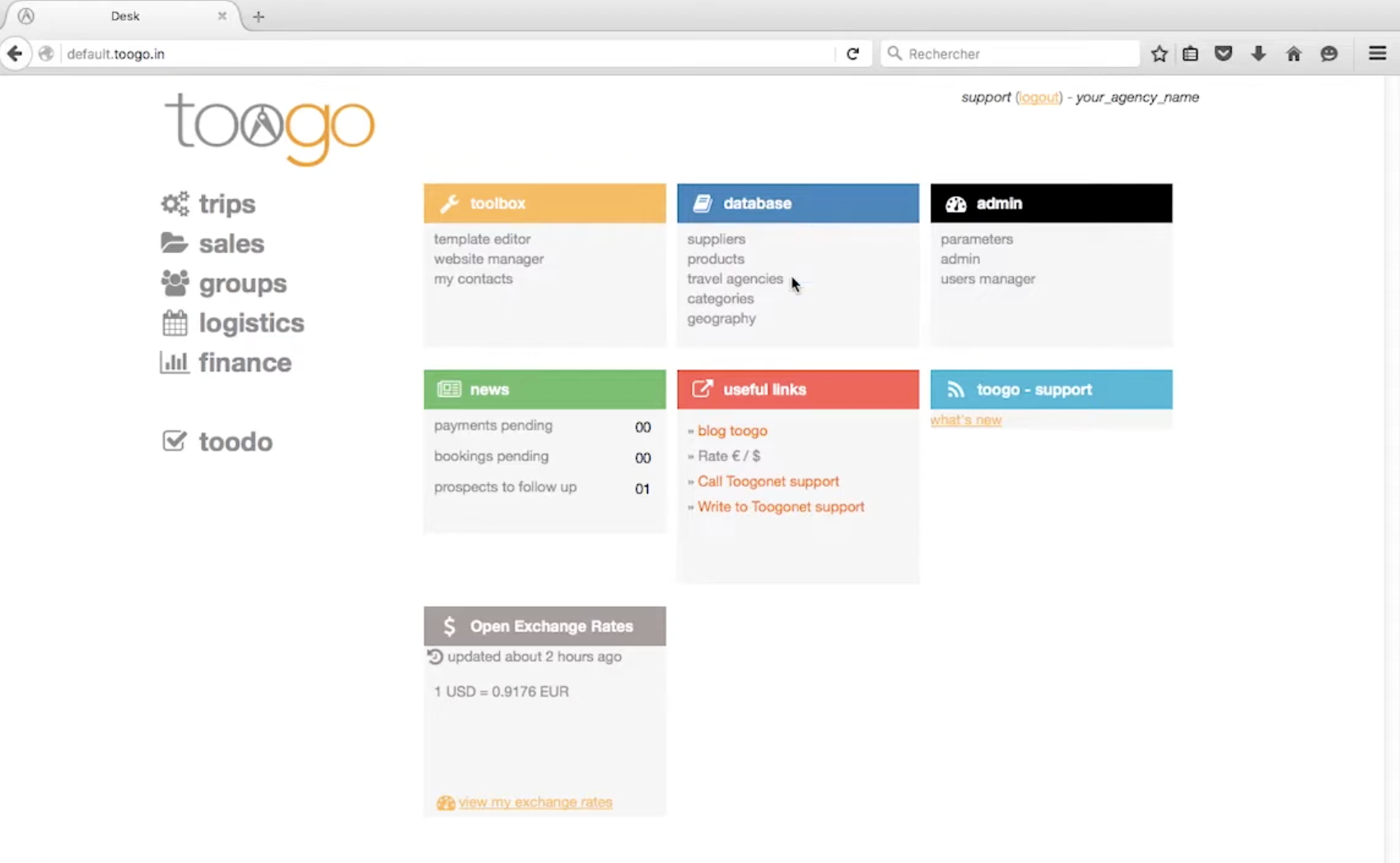Click the toodo checkmark icon
The width and height of the screenshot is (1400, 863).
pos(174,441)
